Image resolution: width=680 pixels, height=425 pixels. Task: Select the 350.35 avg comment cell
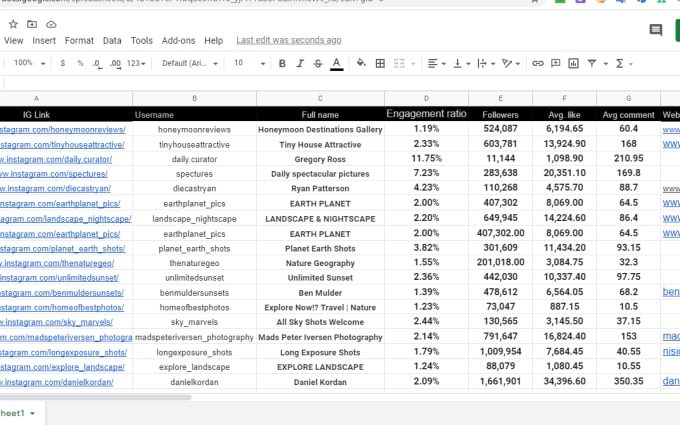[x=628, y=381]
